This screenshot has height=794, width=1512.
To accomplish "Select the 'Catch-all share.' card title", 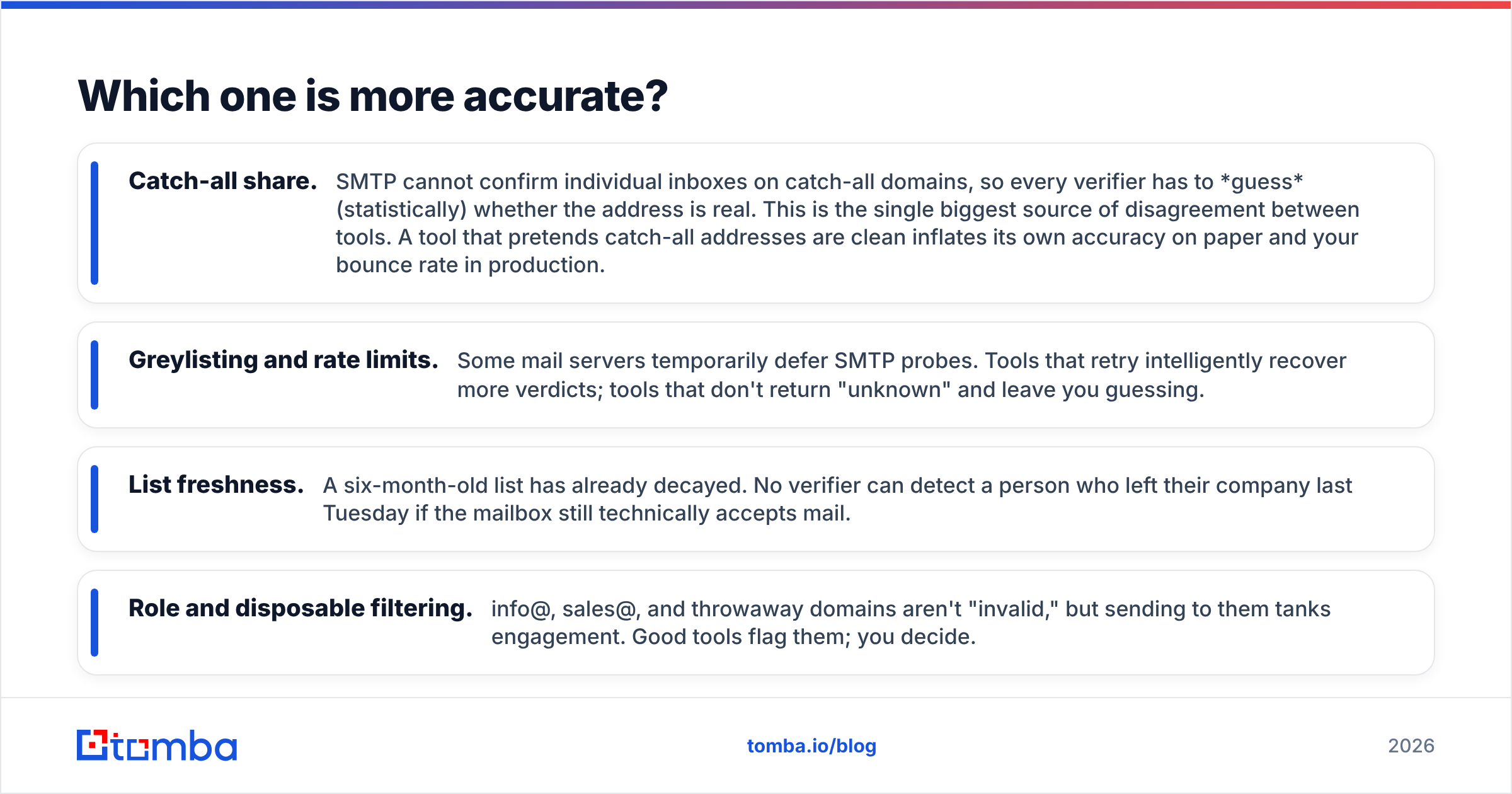I will [x=222, y=181].
